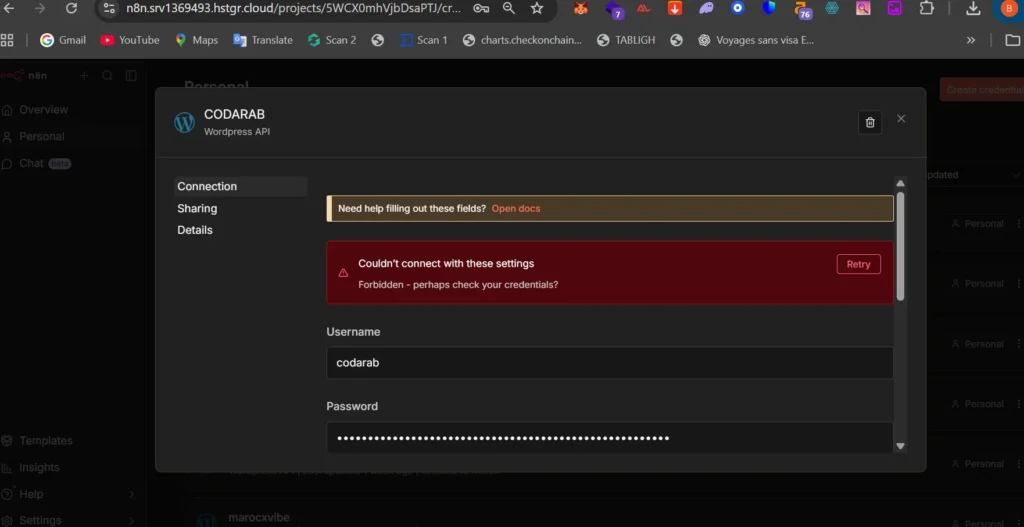The width and height of the screenshot is (1024, 527).
Task: Open TABLIGH bookmark
Action: 626,40
